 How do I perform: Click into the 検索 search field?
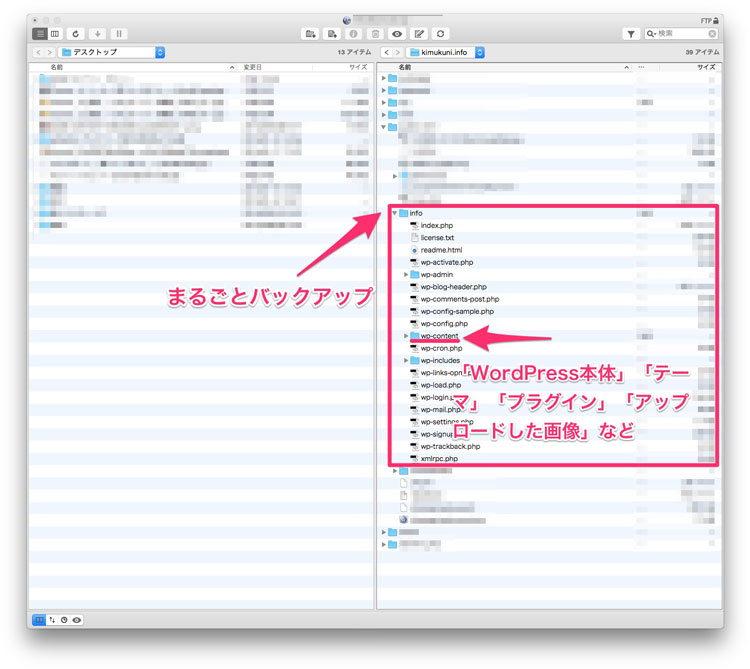click(683, 33)
